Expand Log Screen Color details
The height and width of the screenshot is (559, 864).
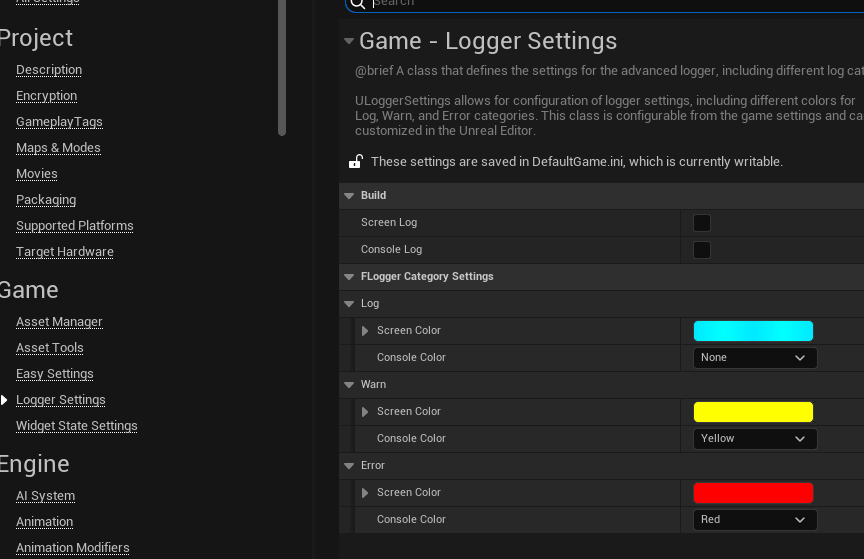pyautogui.click(x=365, y=331)
